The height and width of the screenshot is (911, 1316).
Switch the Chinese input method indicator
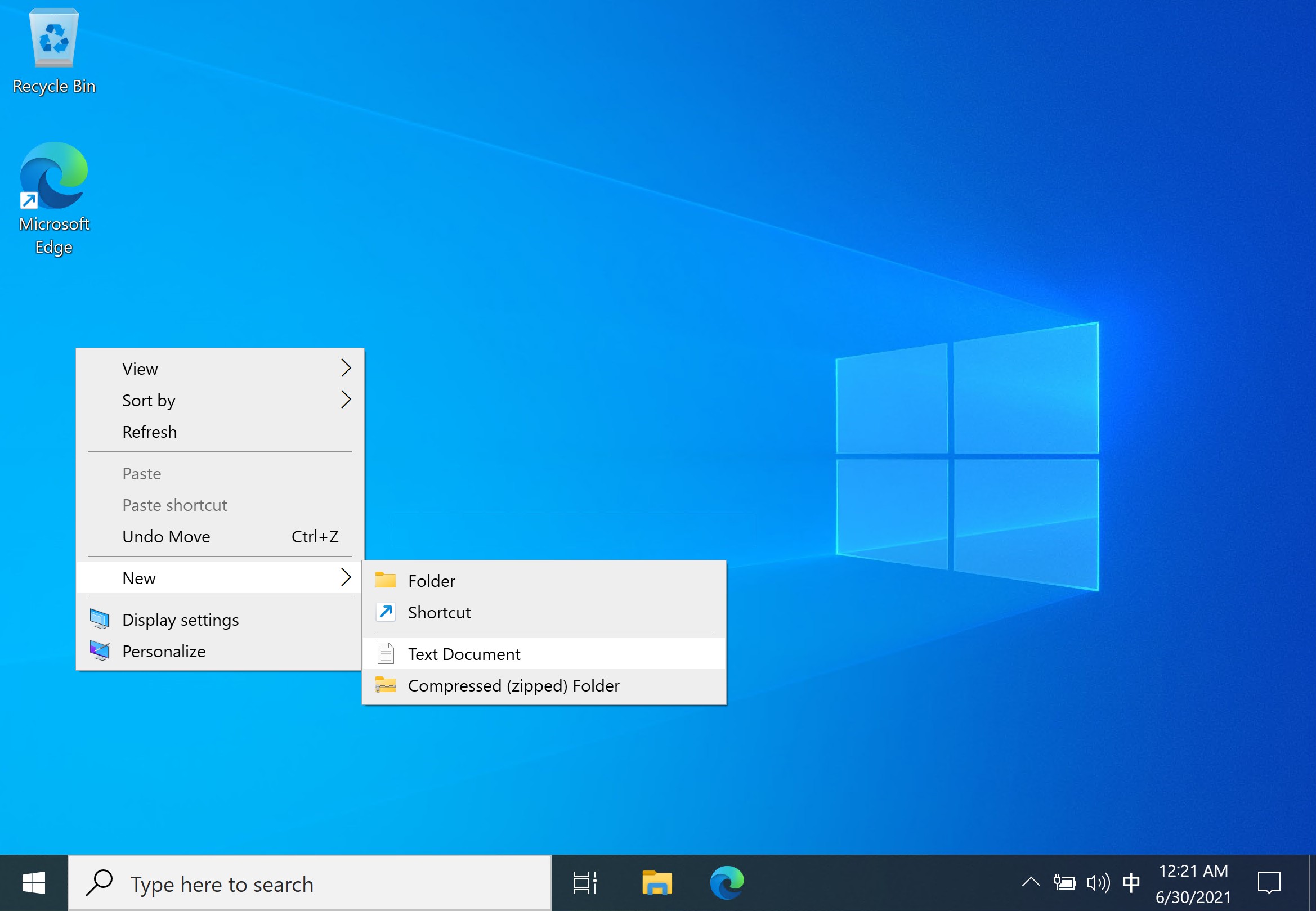point(1131,883)
